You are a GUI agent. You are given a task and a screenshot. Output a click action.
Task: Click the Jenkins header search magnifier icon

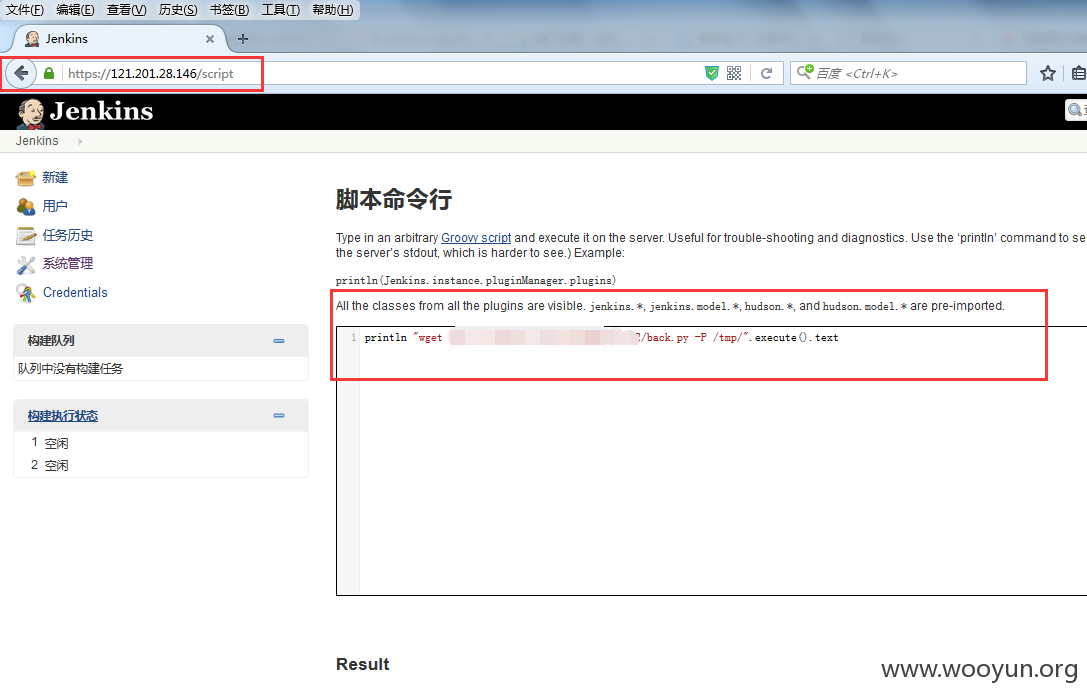[1075, 110]
